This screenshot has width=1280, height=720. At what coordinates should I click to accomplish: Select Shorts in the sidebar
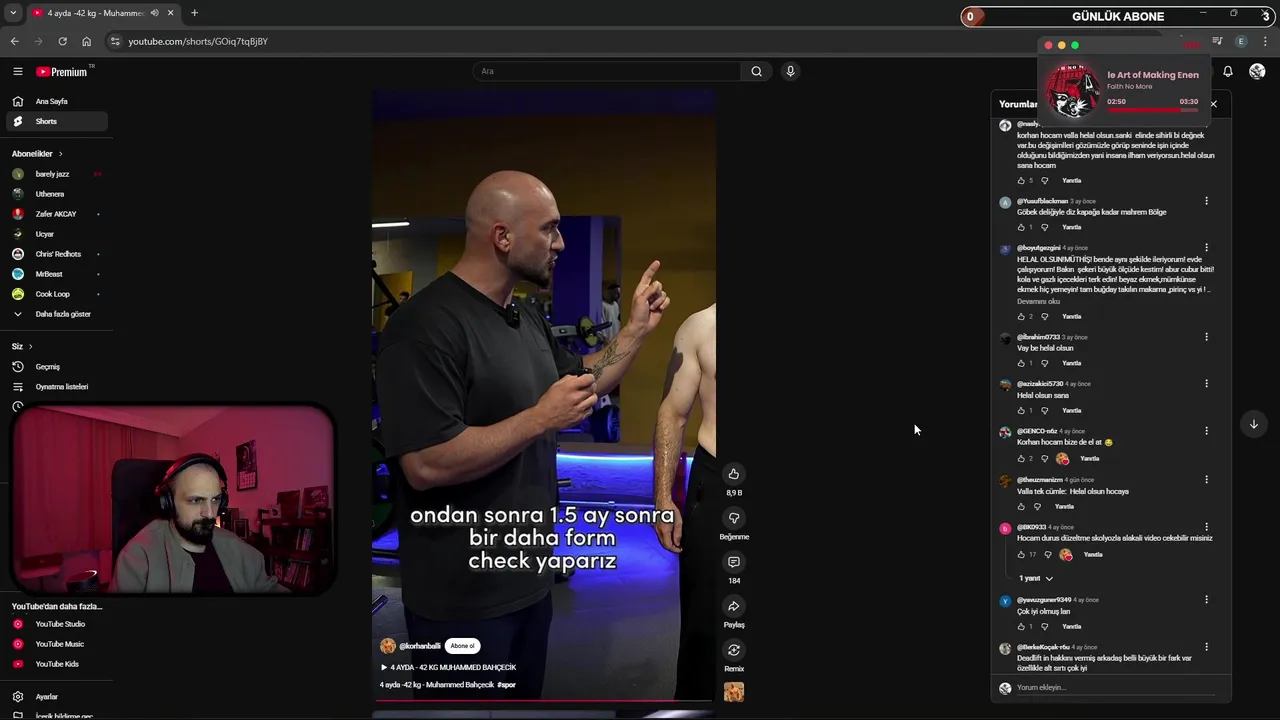(55, 121)
